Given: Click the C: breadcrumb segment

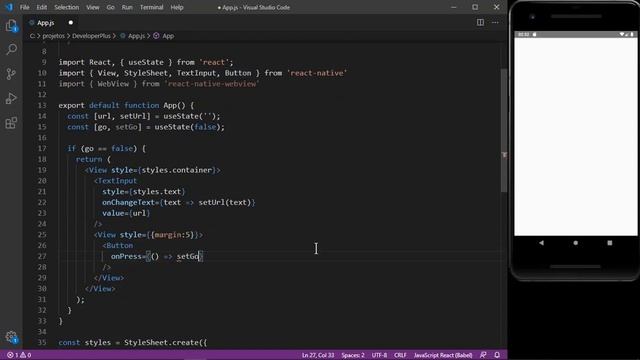Looking at the screenshot, I should coord(32,36).
